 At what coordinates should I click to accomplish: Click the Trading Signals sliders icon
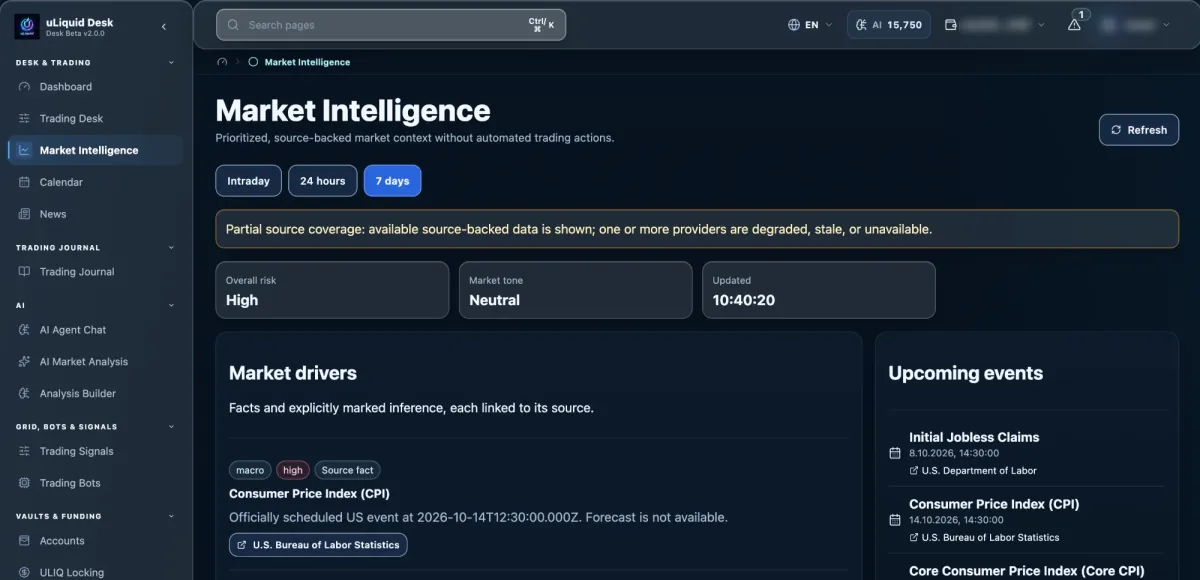click(25, 451)
